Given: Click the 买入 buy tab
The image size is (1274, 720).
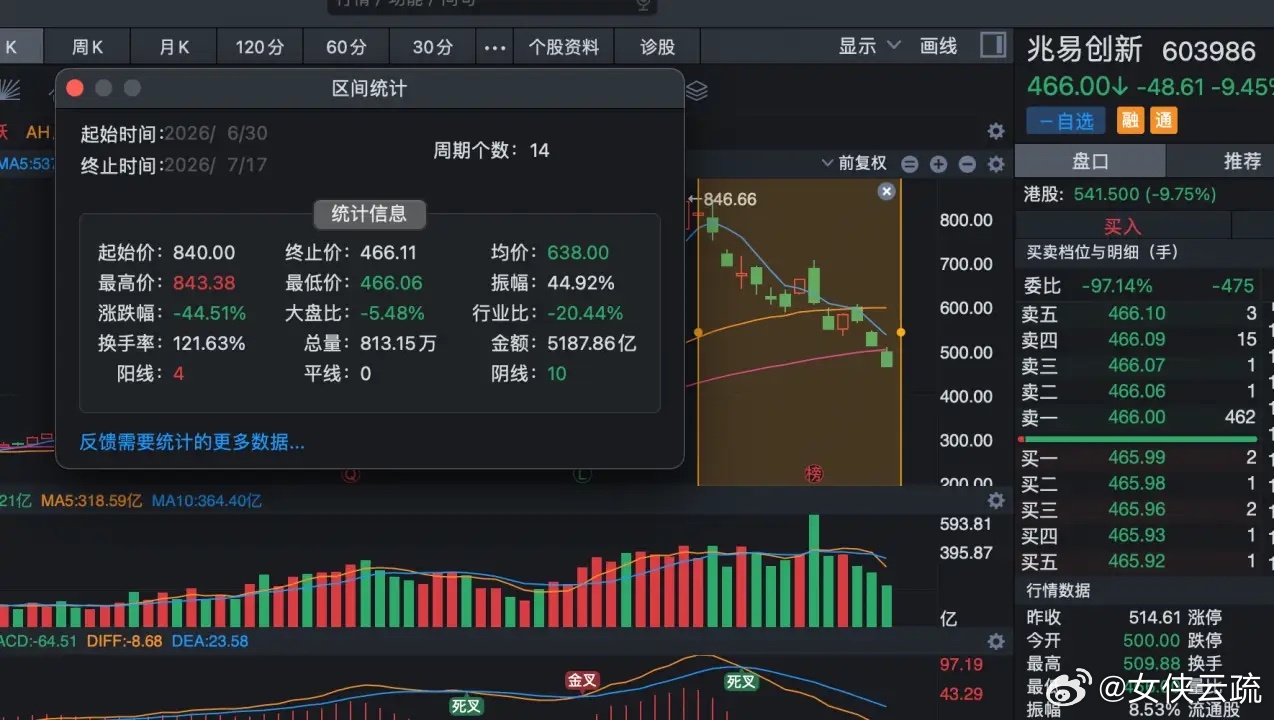Looking at the screenshot, I should 1123,227.
